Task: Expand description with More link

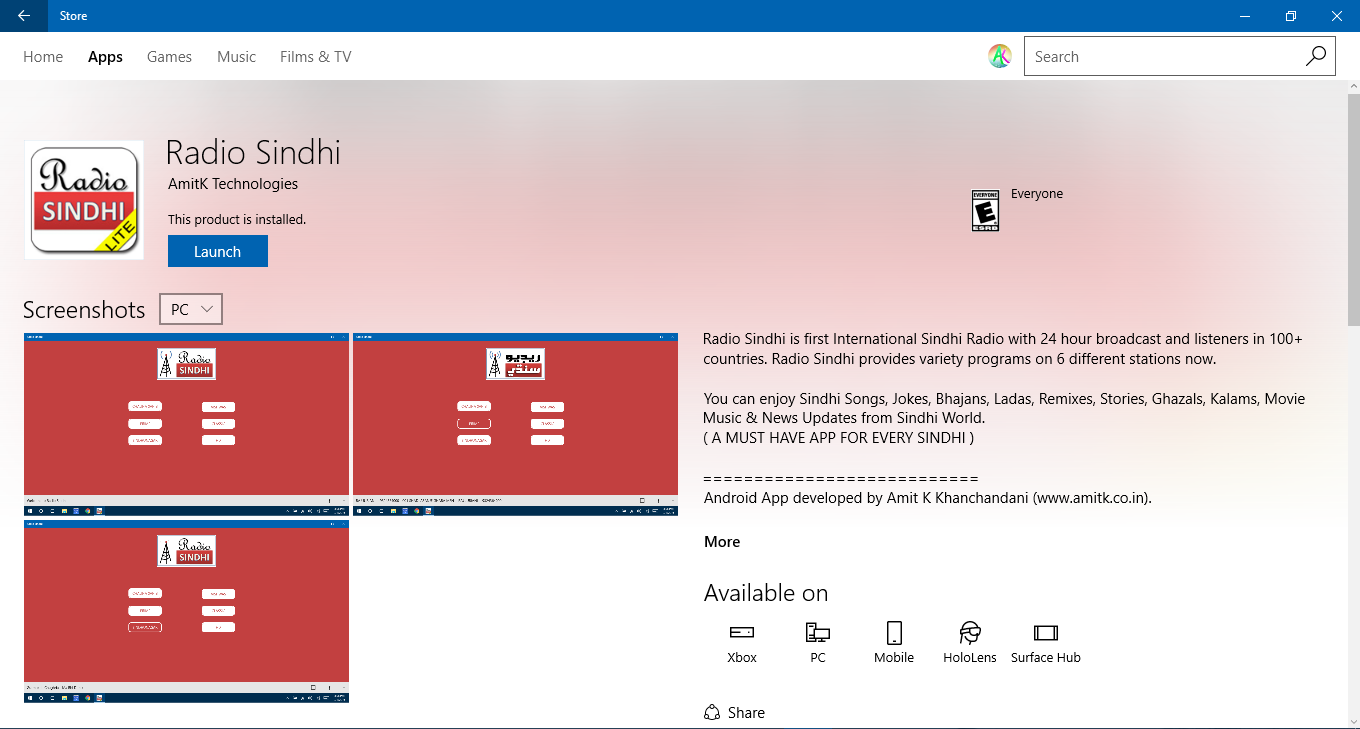Action: click(x=722, y=542)
